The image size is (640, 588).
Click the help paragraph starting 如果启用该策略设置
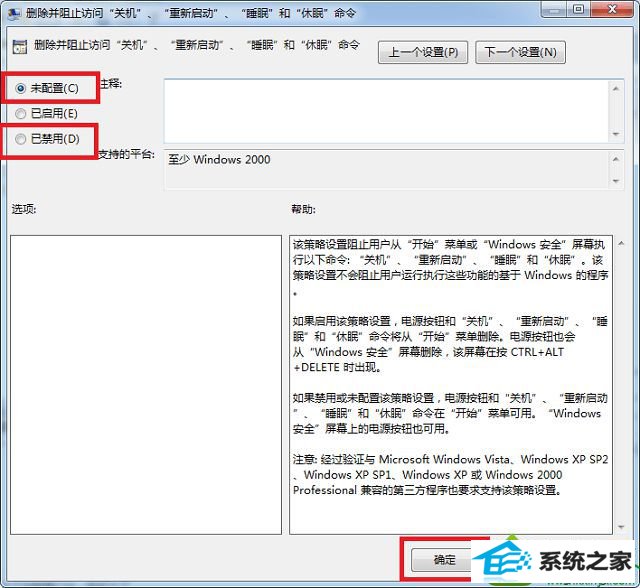pyautogui.click(x=451, y=344)
